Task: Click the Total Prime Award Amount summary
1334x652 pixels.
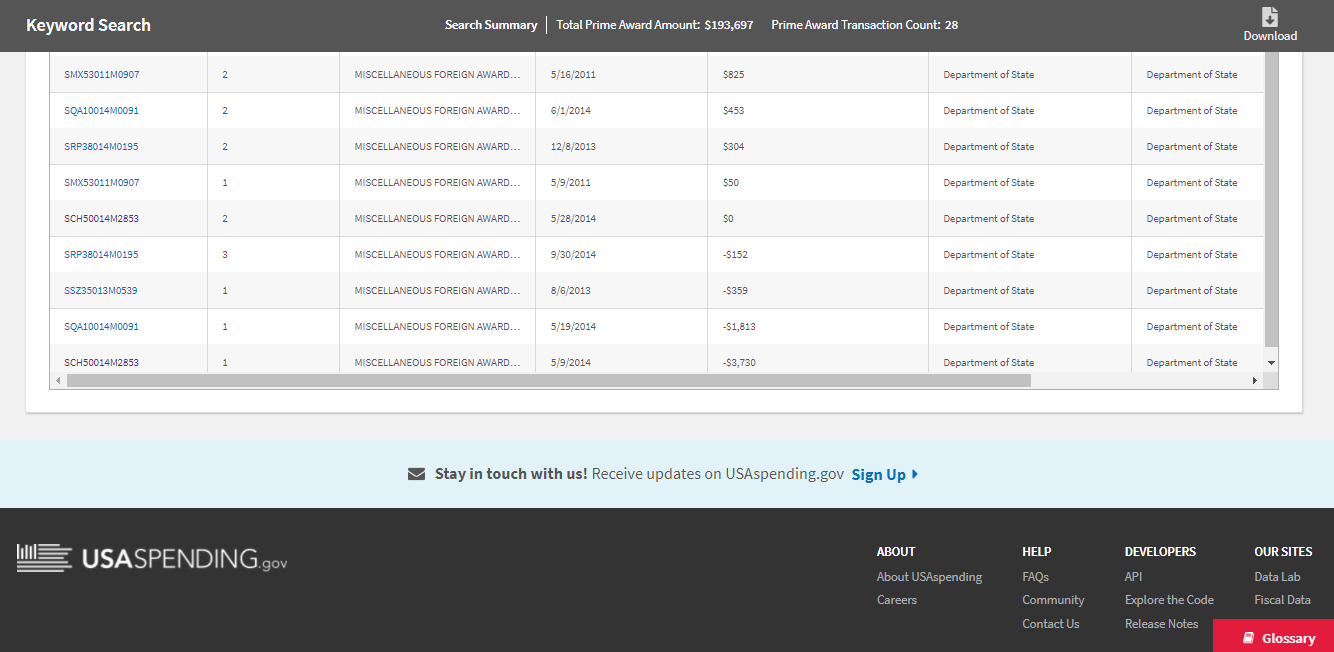Action: 655,25
